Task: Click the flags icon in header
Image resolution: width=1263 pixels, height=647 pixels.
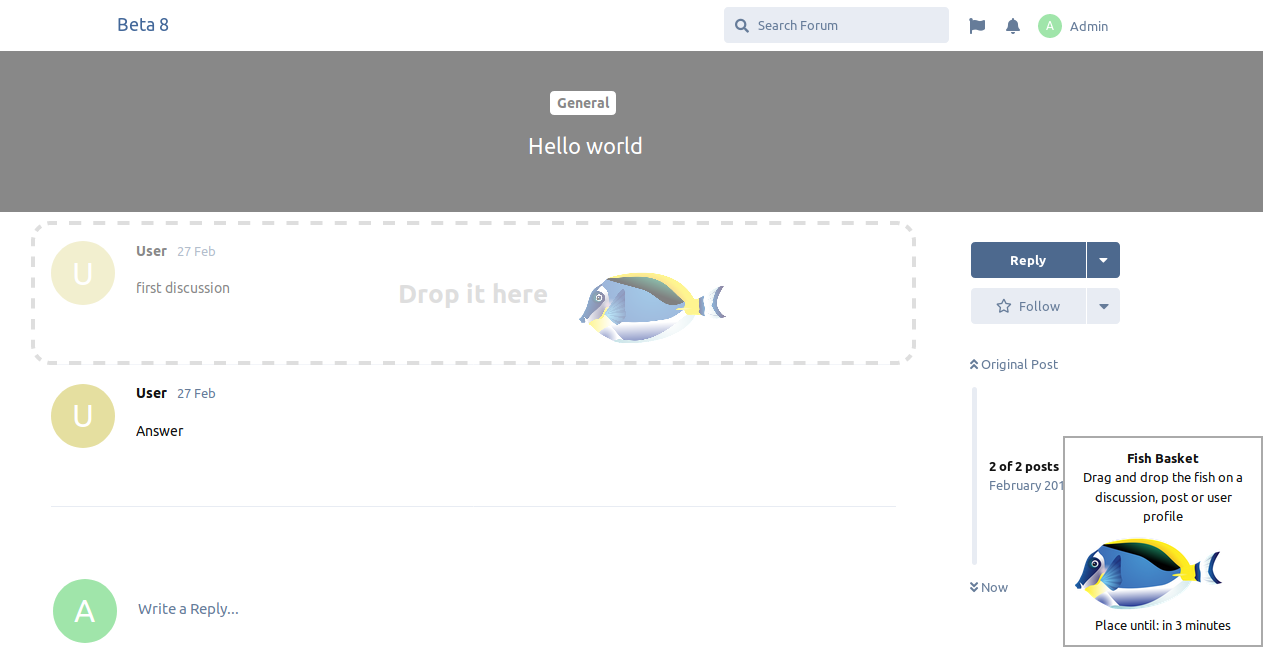Action: point(977,26)
